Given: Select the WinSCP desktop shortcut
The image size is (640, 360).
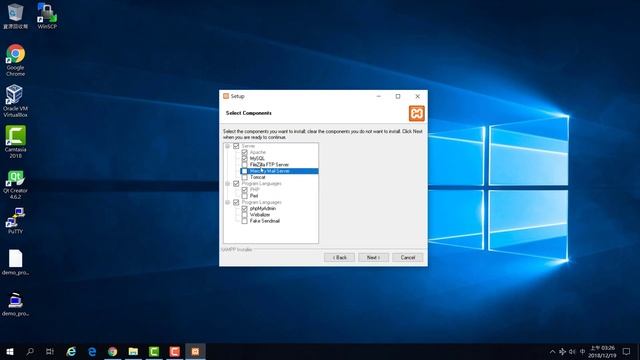Looking at the screenshot, I should (x=47, y=16).
